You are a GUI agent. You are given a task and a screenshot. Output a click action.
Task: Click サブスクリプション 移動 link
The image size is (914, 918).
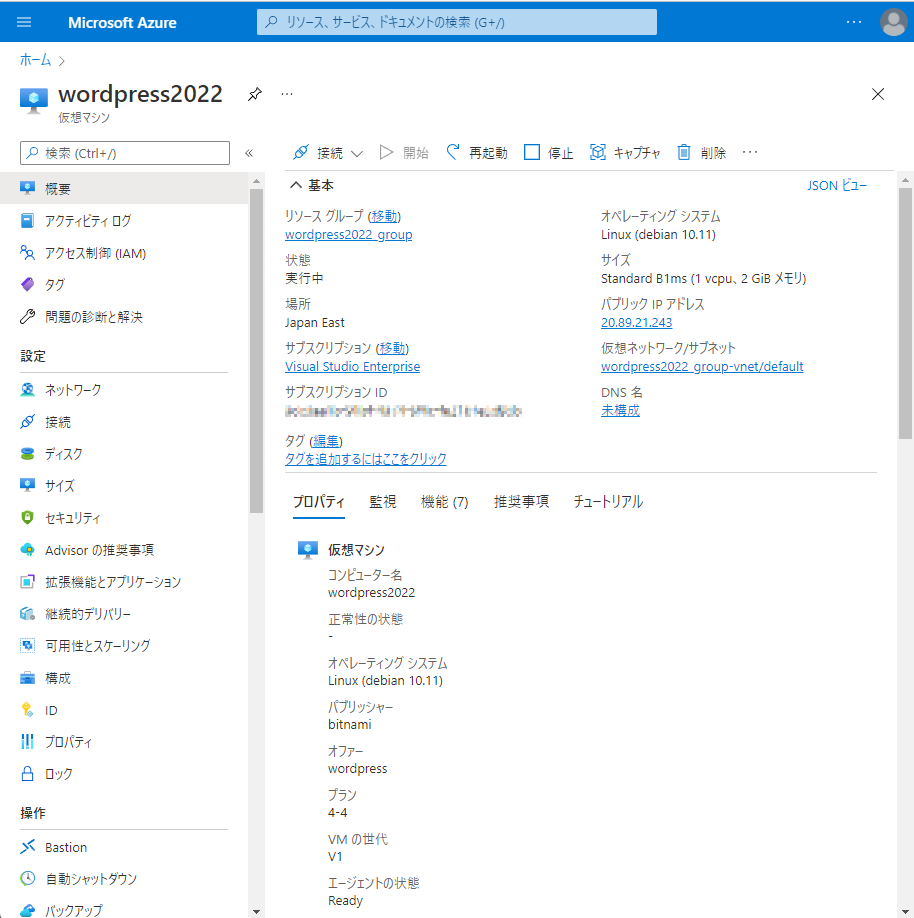pos(392,348)
